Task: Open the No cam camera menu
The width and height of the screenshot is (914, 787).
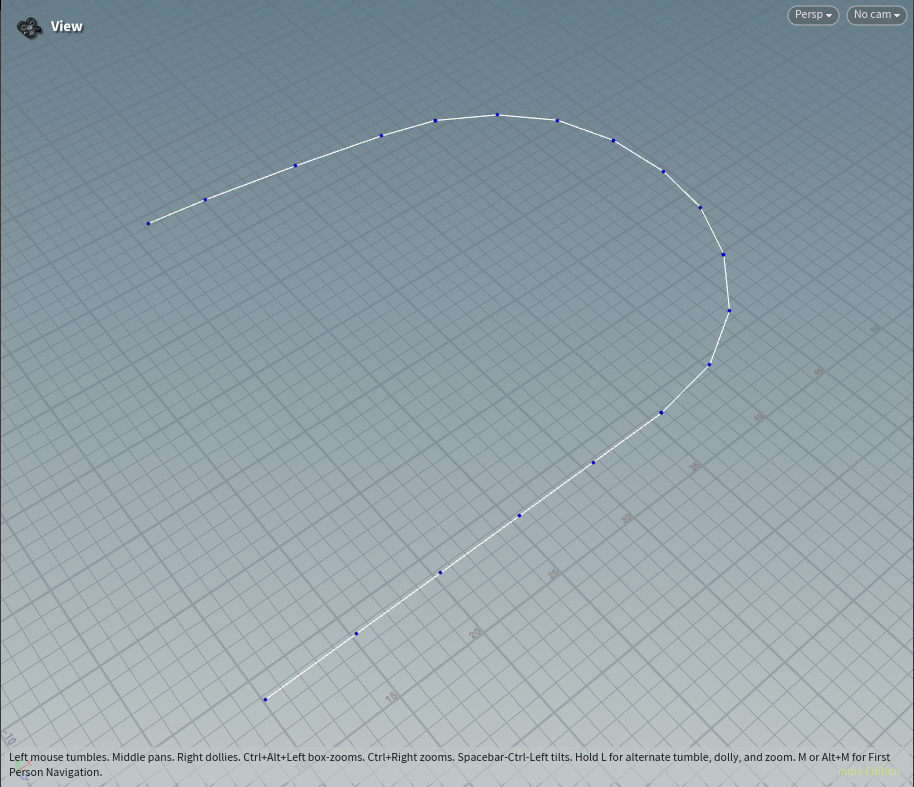Action: pos(876,15)
